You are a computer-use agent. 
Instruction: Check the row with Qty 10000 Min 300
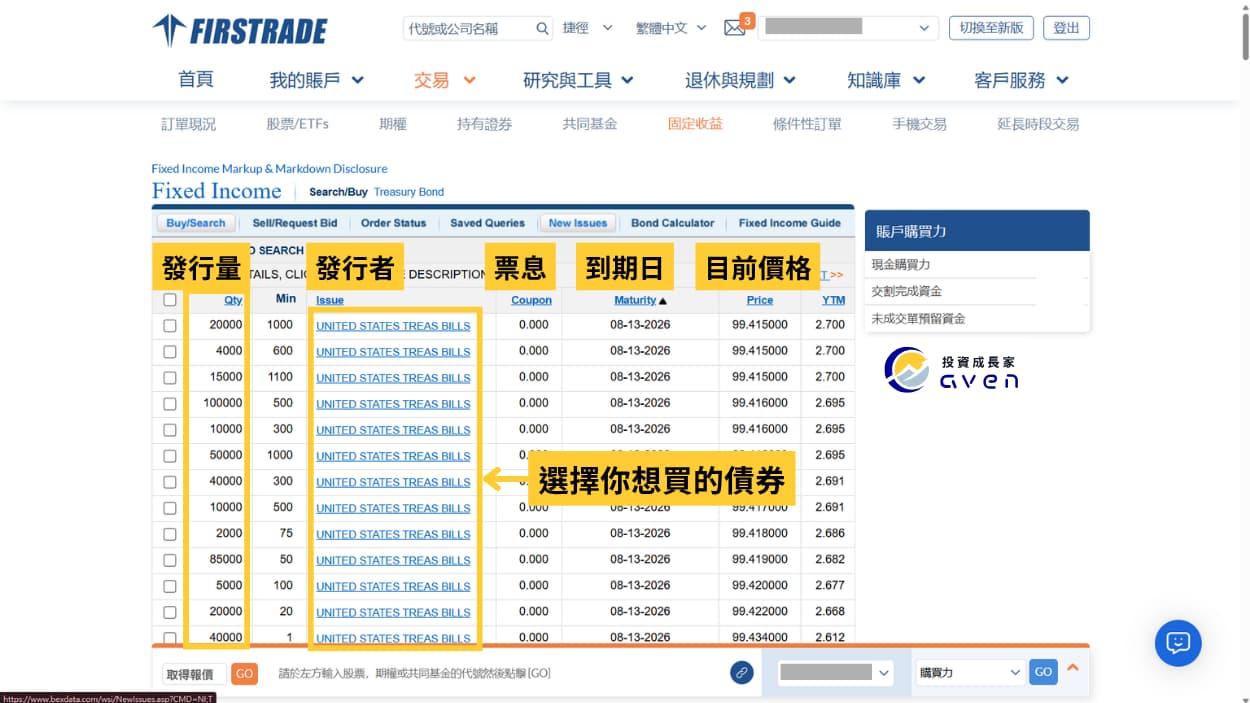tap(170, 430)
